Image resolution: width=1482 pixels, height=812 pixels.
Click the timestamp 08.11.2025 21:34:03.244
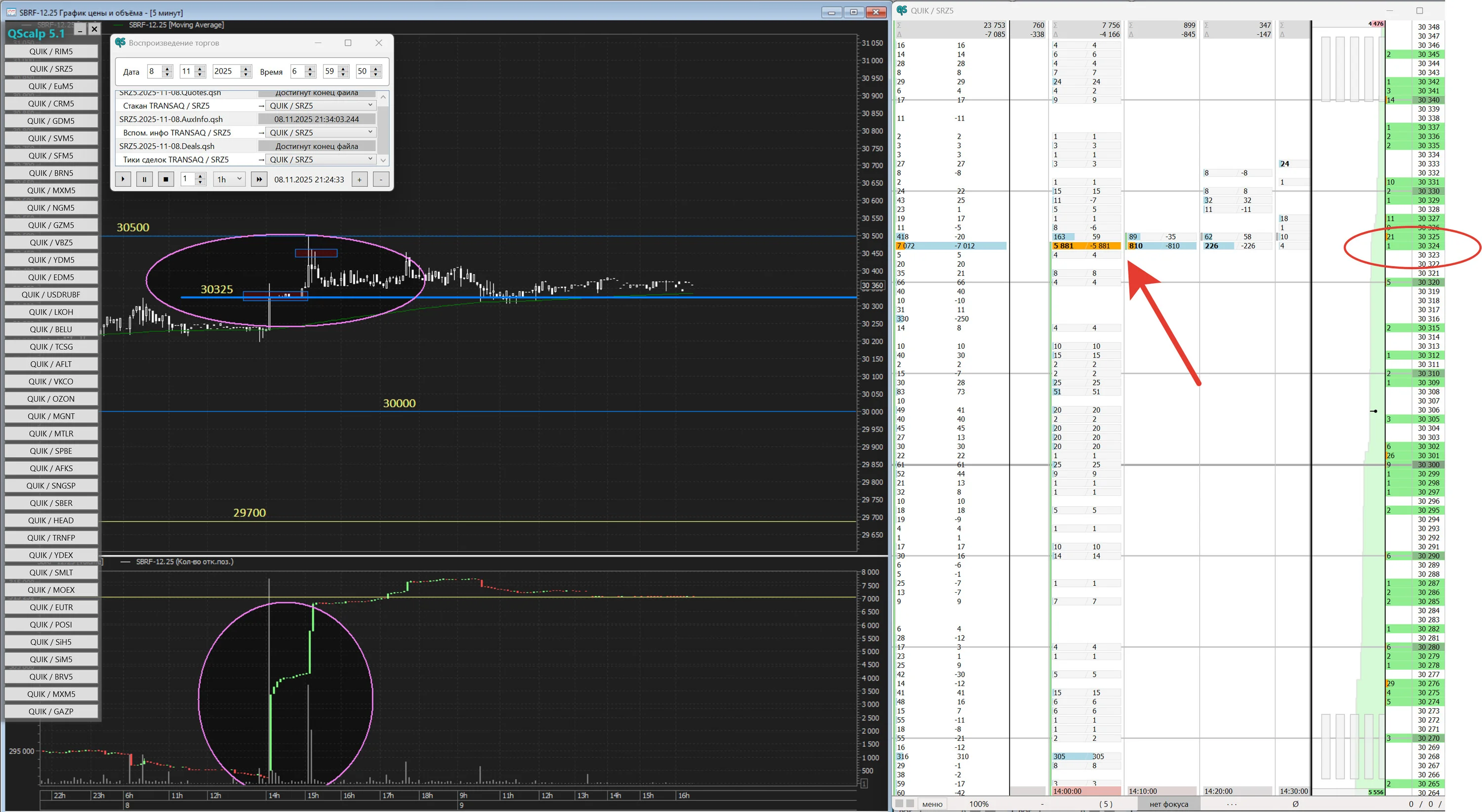point(317,119)
